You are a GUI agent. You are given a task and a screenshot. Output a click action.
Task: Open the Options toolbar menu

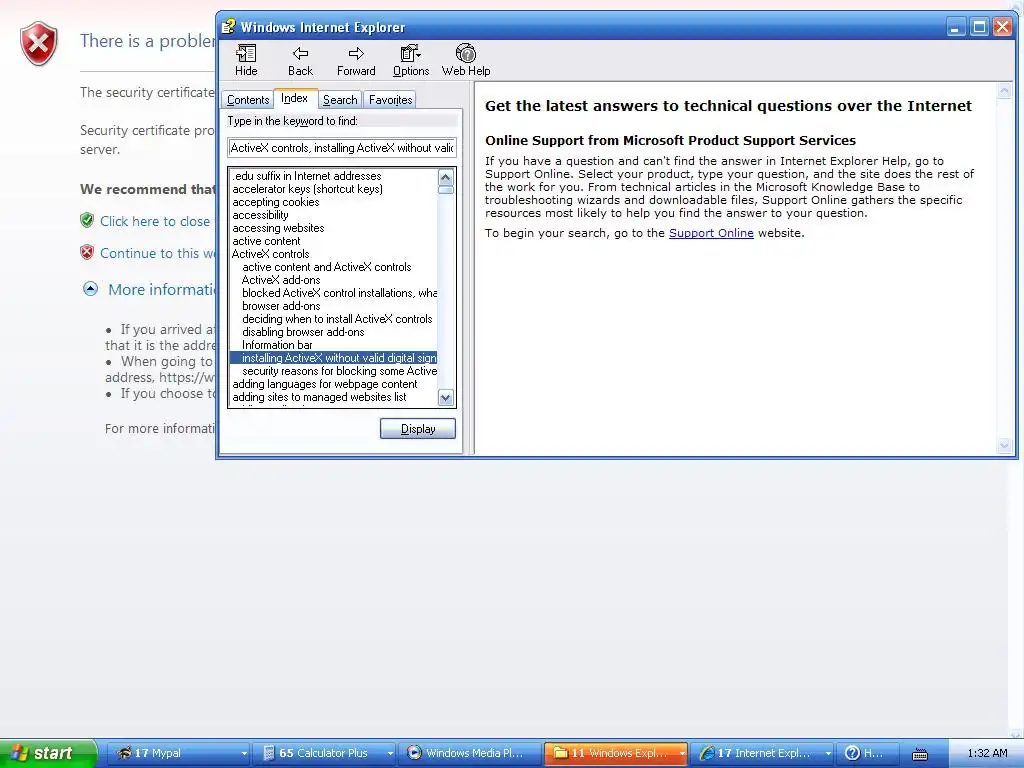pos(411,61)
